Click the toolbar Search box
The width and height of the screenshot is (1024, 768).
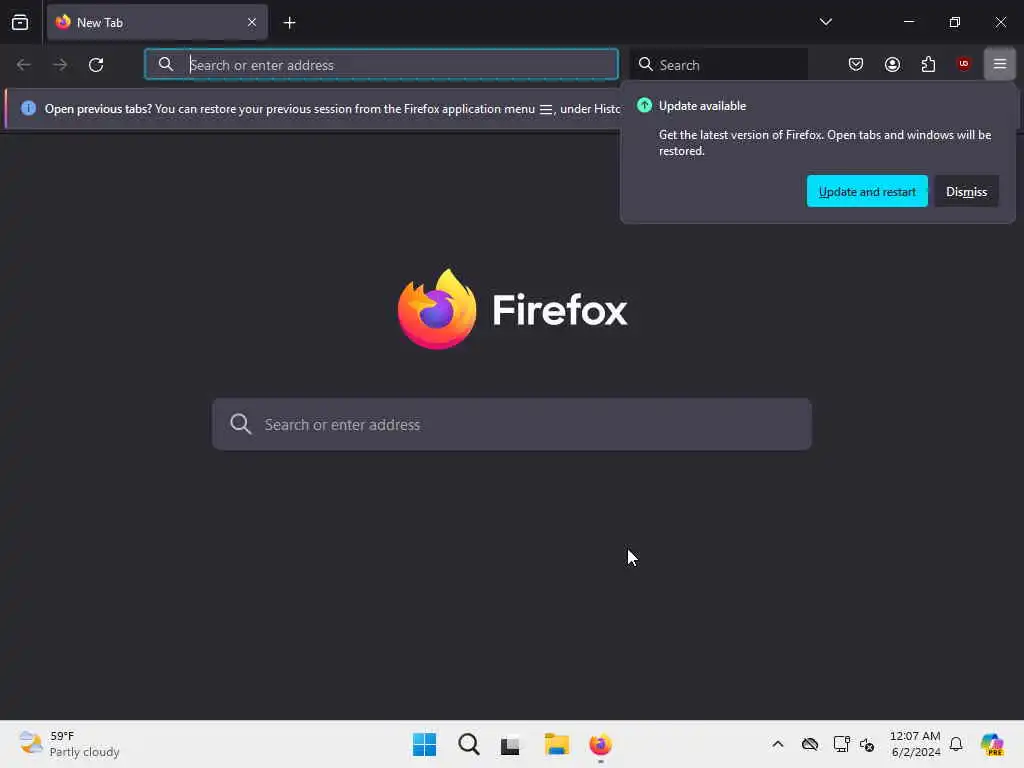coord(719,65)
